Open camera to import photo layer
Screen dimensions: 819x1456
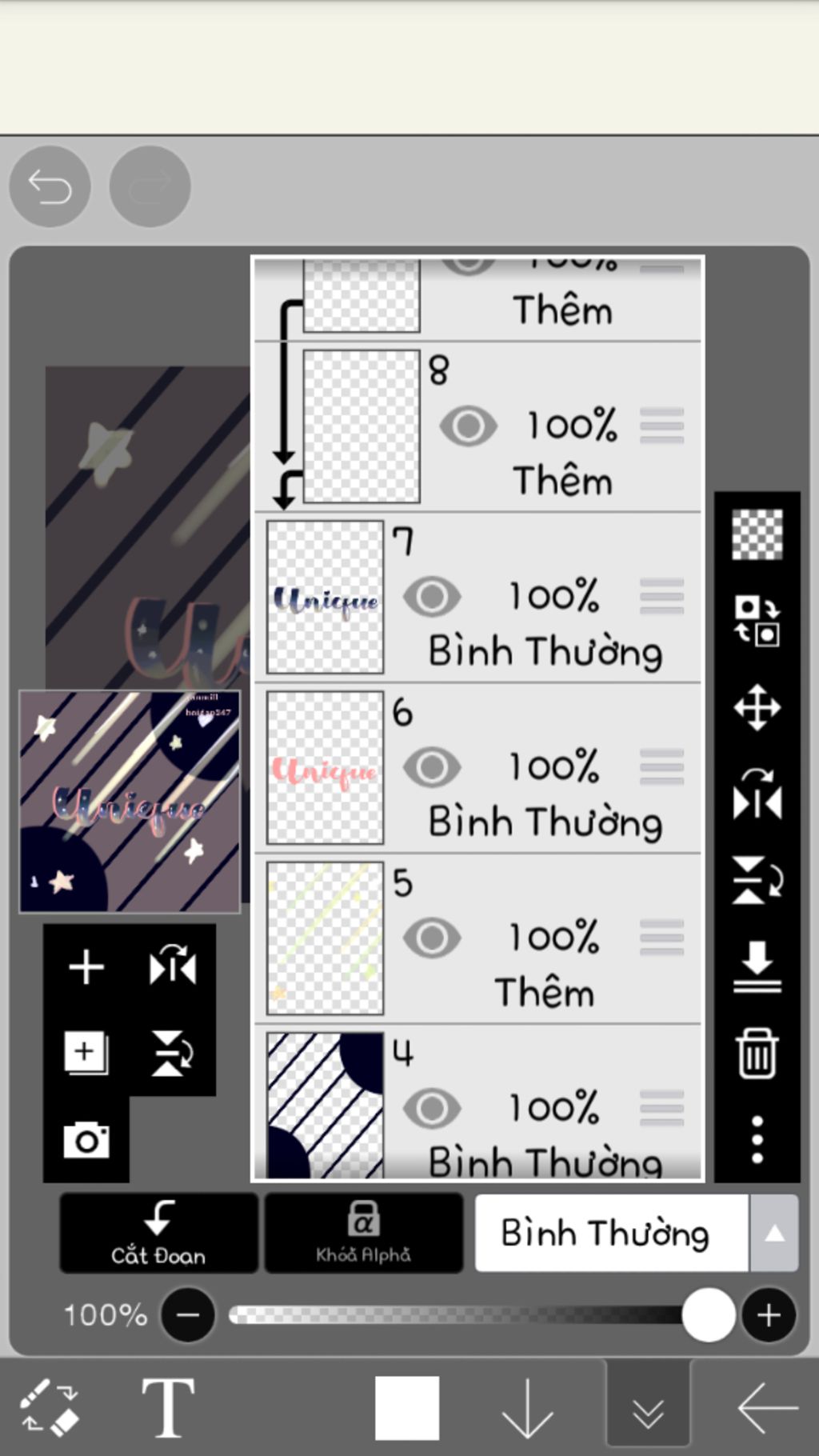pyautogui.click(x=86, y=1139)
